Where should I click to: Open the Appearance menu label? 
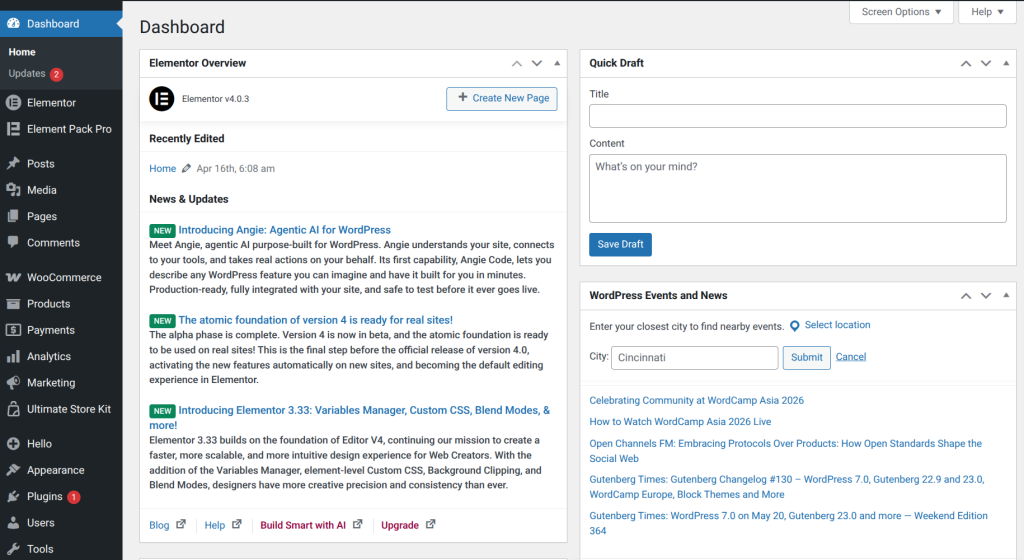click(56, 470)
